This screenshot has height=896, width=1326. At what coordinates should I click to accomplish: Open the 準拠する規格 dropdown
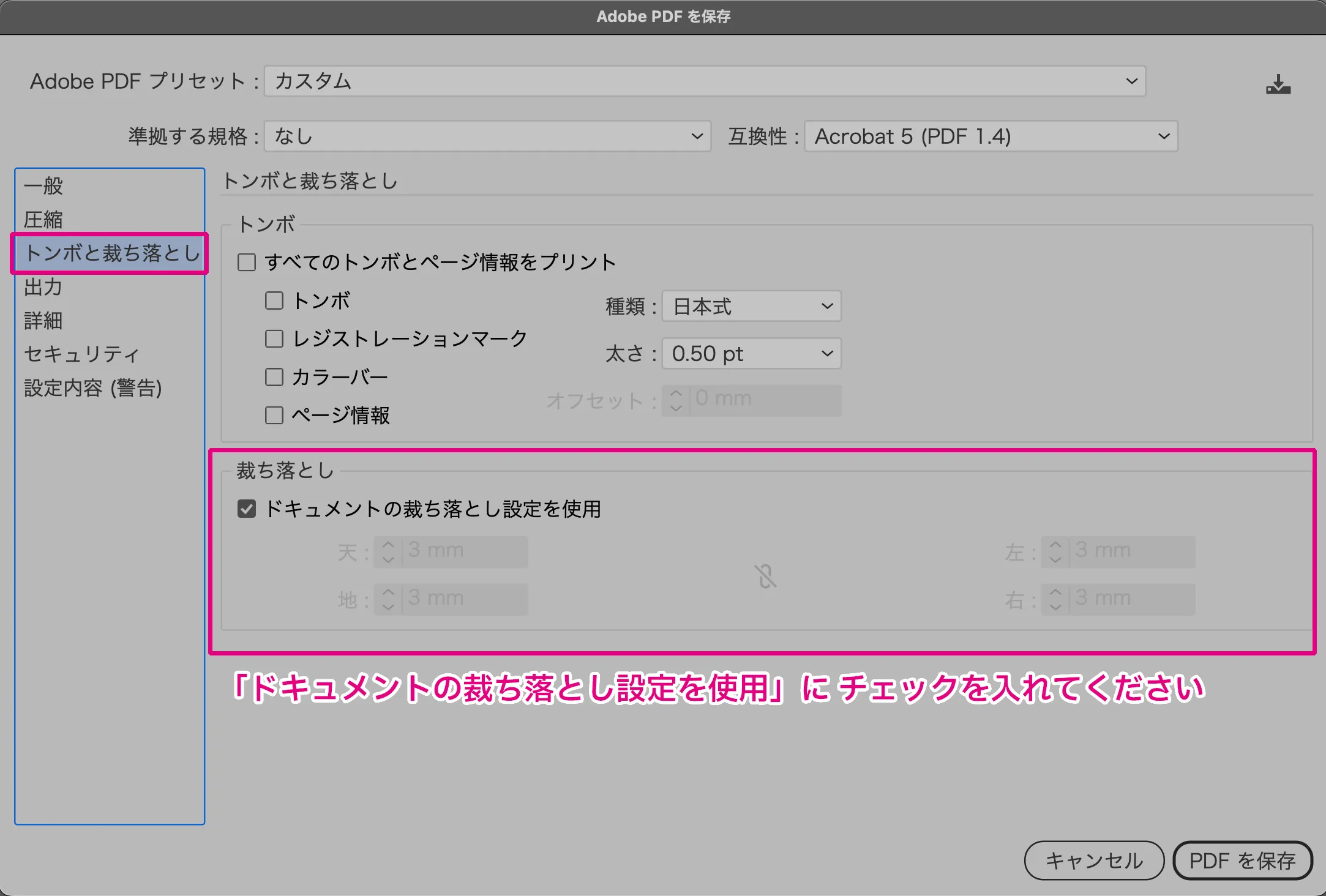pos(487,136)
